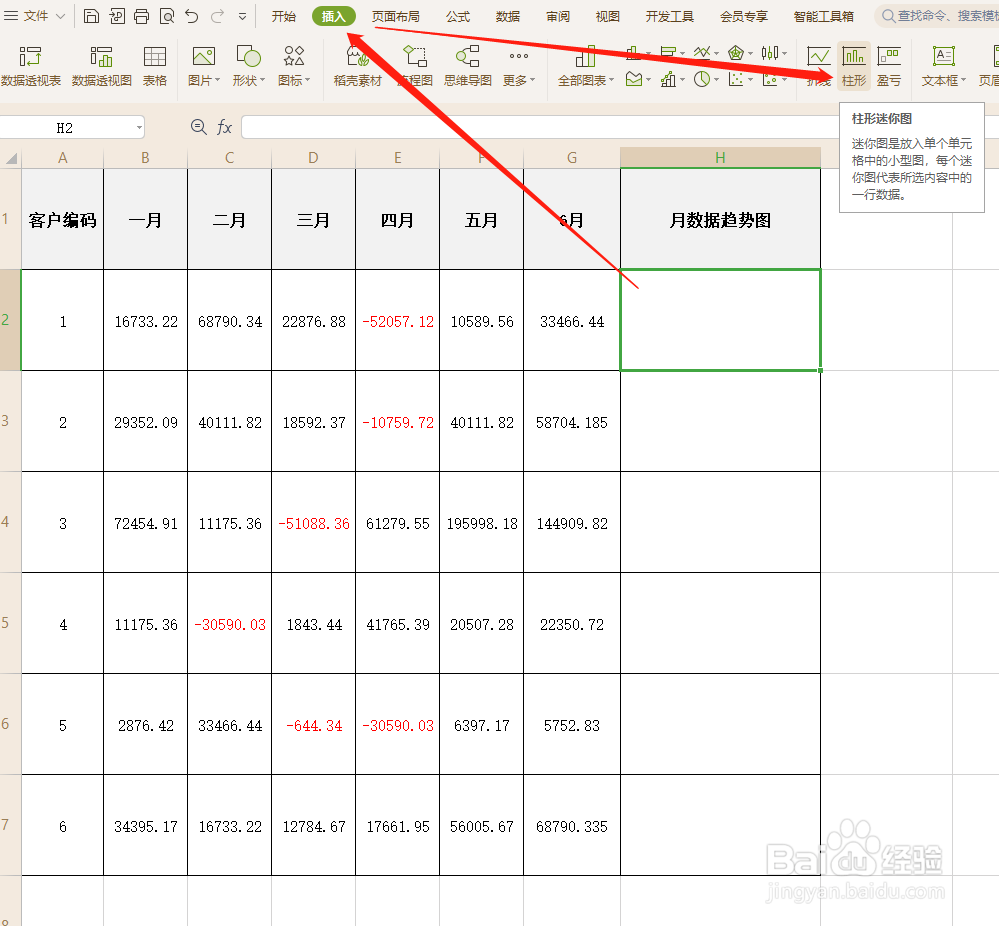Select row 5 header
Image resolution: width=999 pixels, height=926 pixels.
(x=10, y=623)
